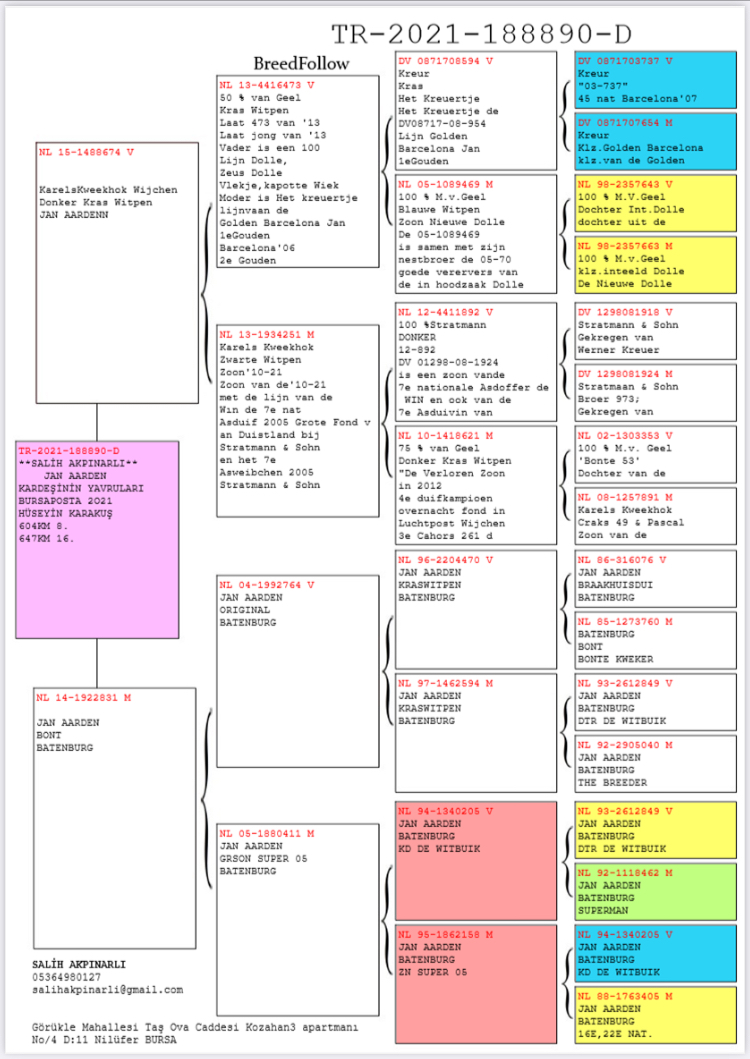Click the TR-2021-188890-D page title

481,34
